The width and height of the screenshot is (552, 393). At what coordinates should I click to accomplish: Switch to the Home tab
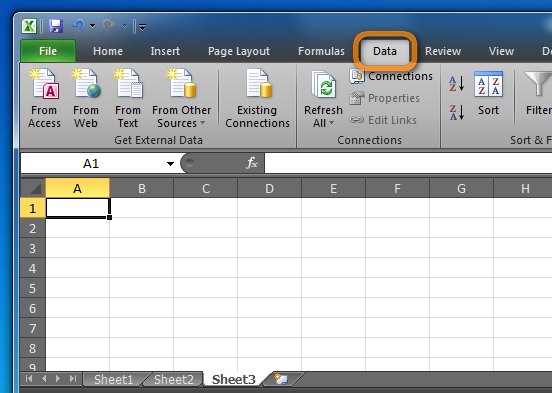[x=108, y=51]
